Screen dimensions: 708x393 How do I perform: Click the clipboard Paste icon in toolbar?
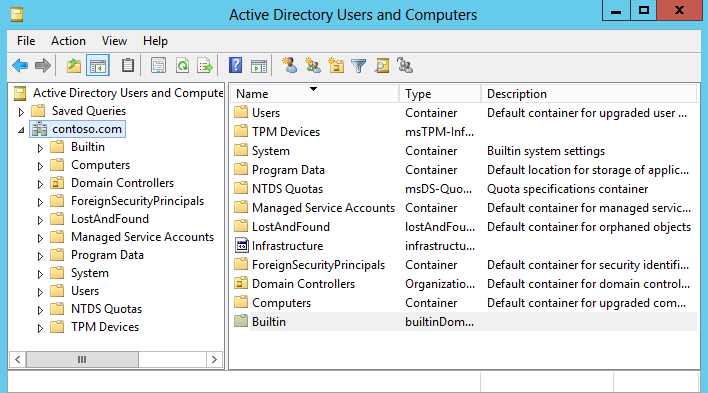[128, 66]
